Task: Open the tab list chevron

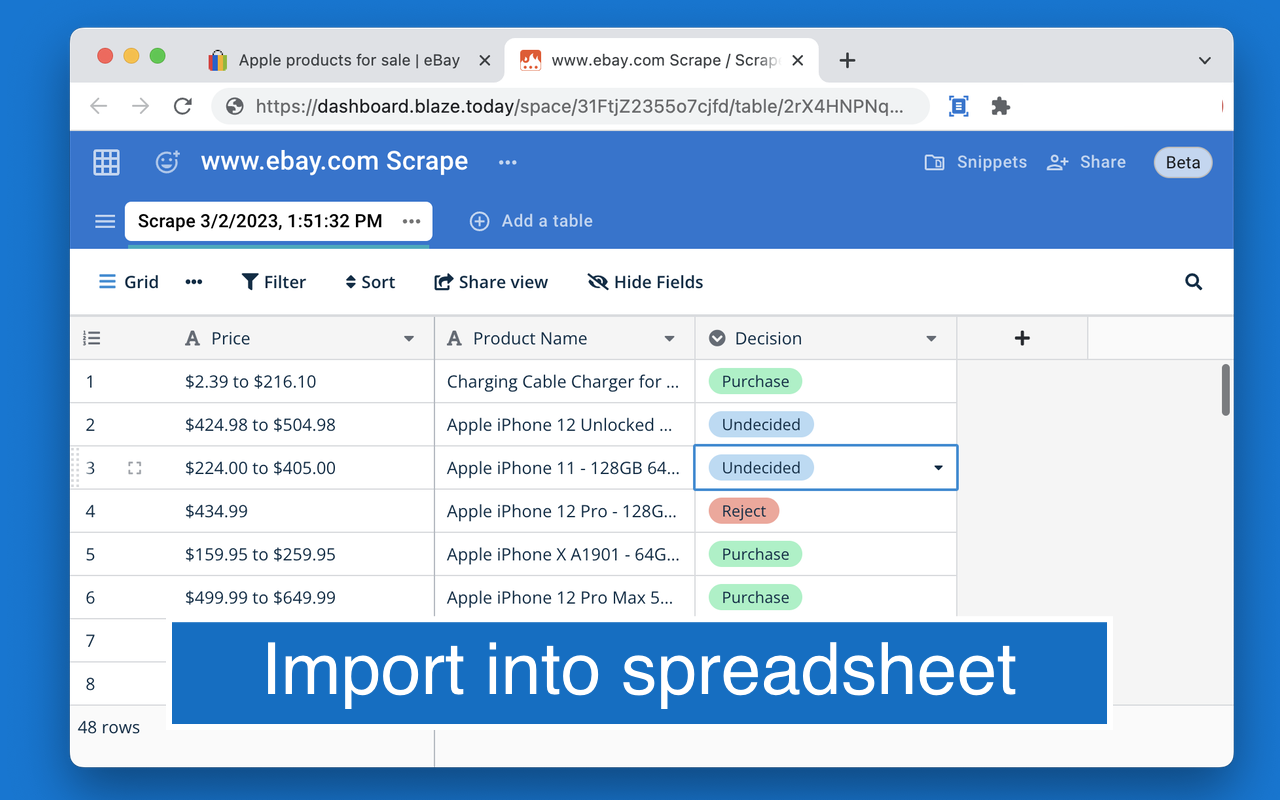Action: click(1205, 60)
